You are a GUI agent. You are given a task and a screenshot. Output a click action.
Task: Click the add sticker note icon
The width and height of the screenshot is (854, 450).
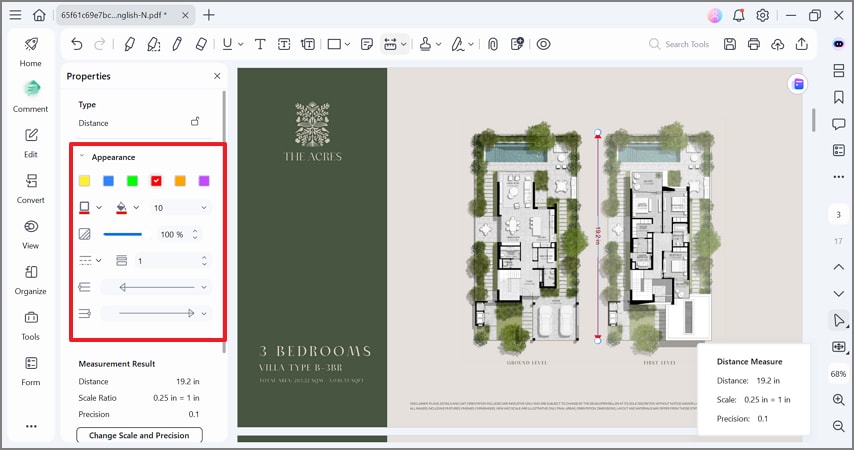517,44
